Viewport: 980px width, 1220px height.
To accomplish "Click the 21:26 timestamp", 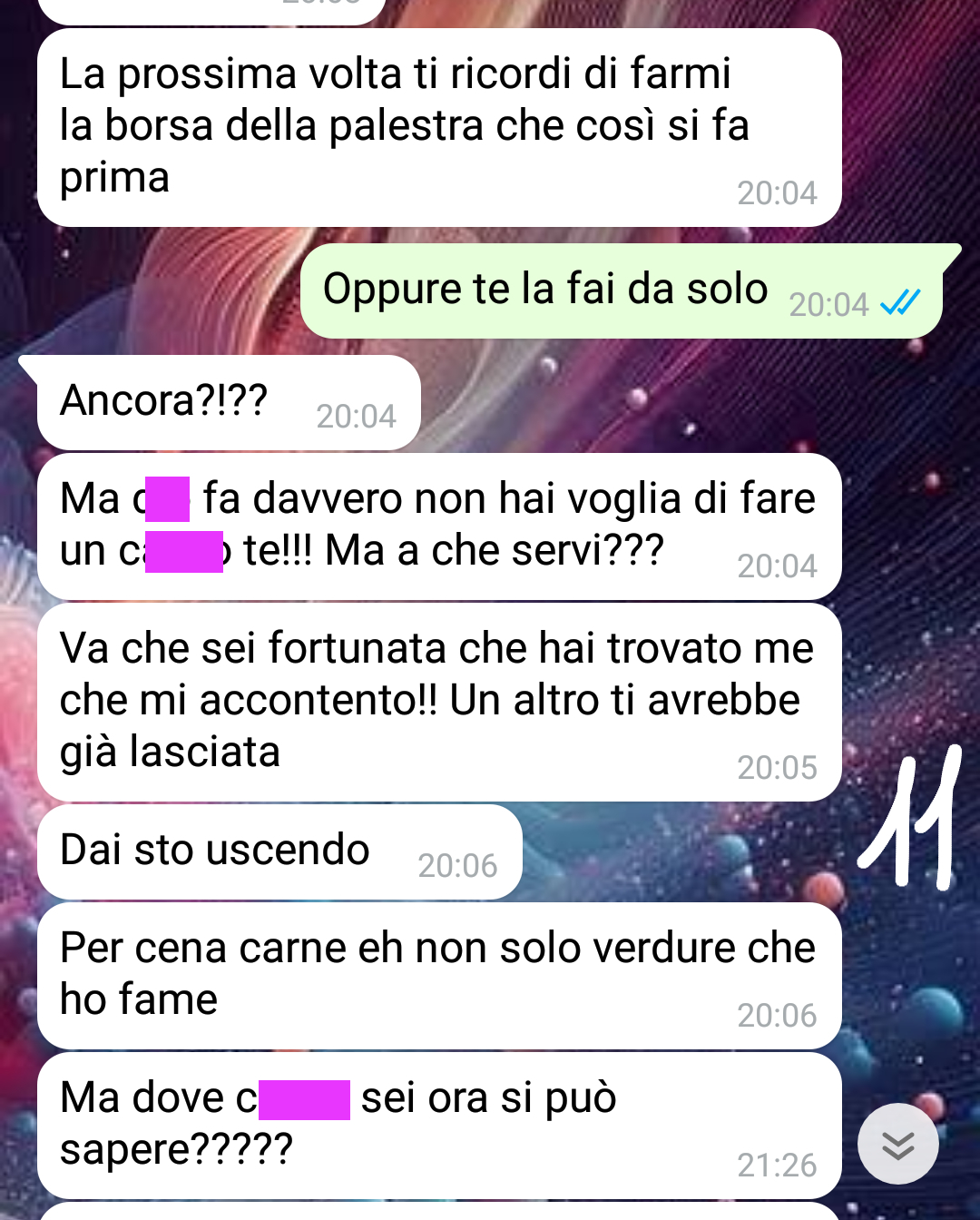I will 777,1165.
